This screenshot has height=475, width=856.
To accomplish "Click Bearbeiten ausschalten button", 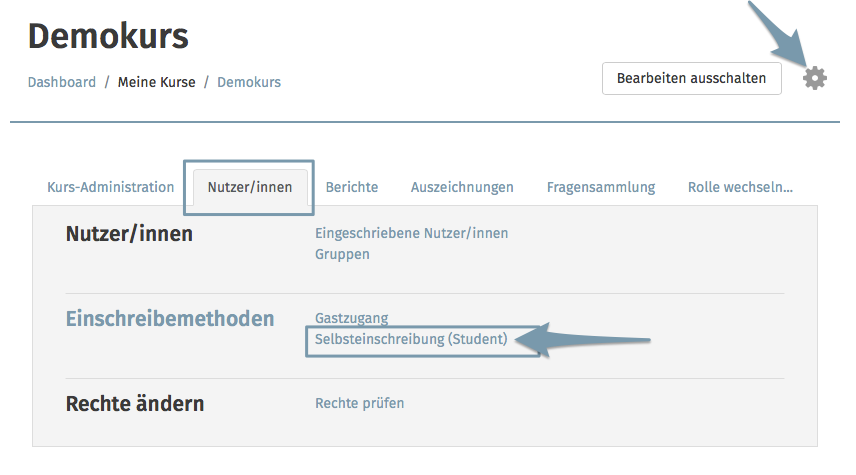I will (x=692, y=79).
